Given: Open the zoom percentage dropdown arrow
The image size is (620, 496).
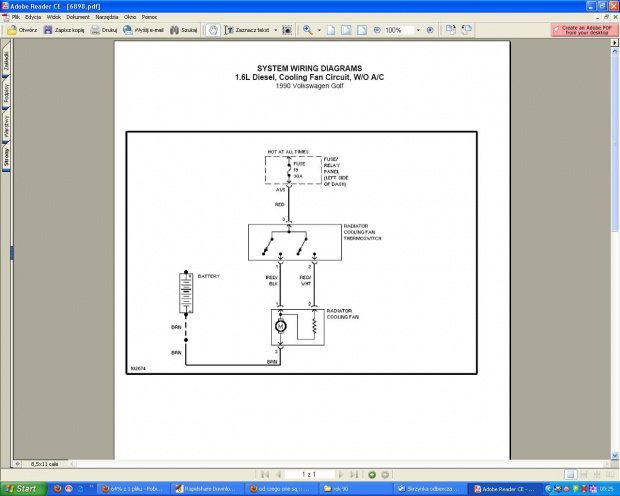Looking at the screenshot, I should (x=418, y=30).
